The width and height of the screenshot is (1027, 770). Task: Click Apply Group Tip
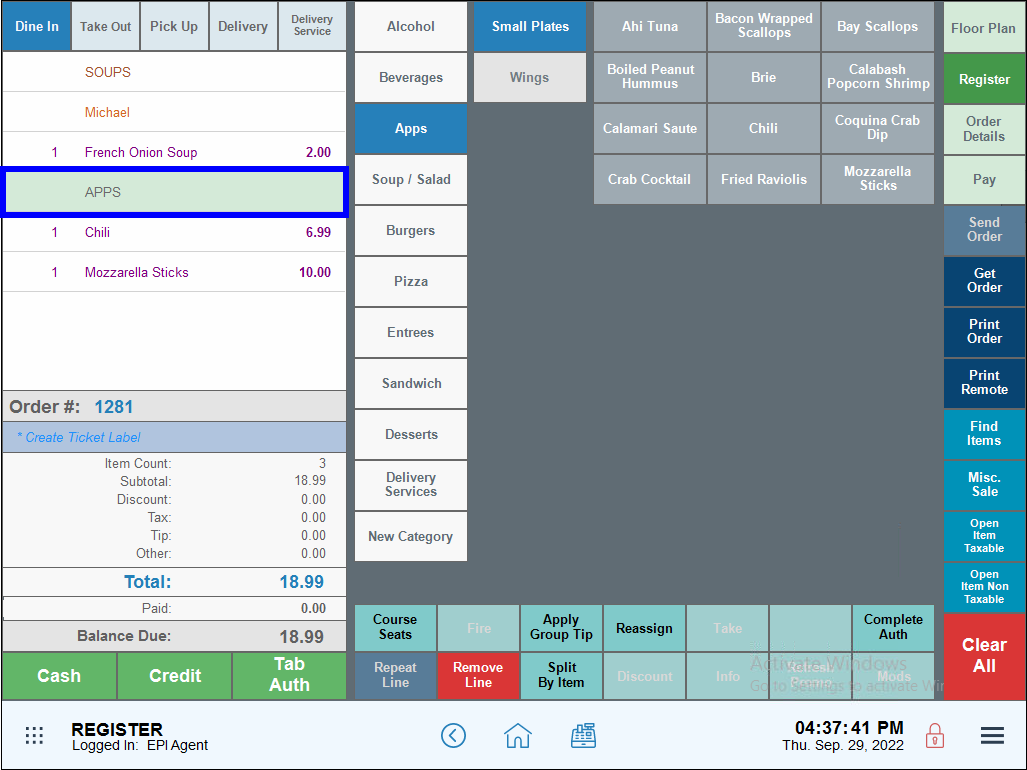pos(561,627)
